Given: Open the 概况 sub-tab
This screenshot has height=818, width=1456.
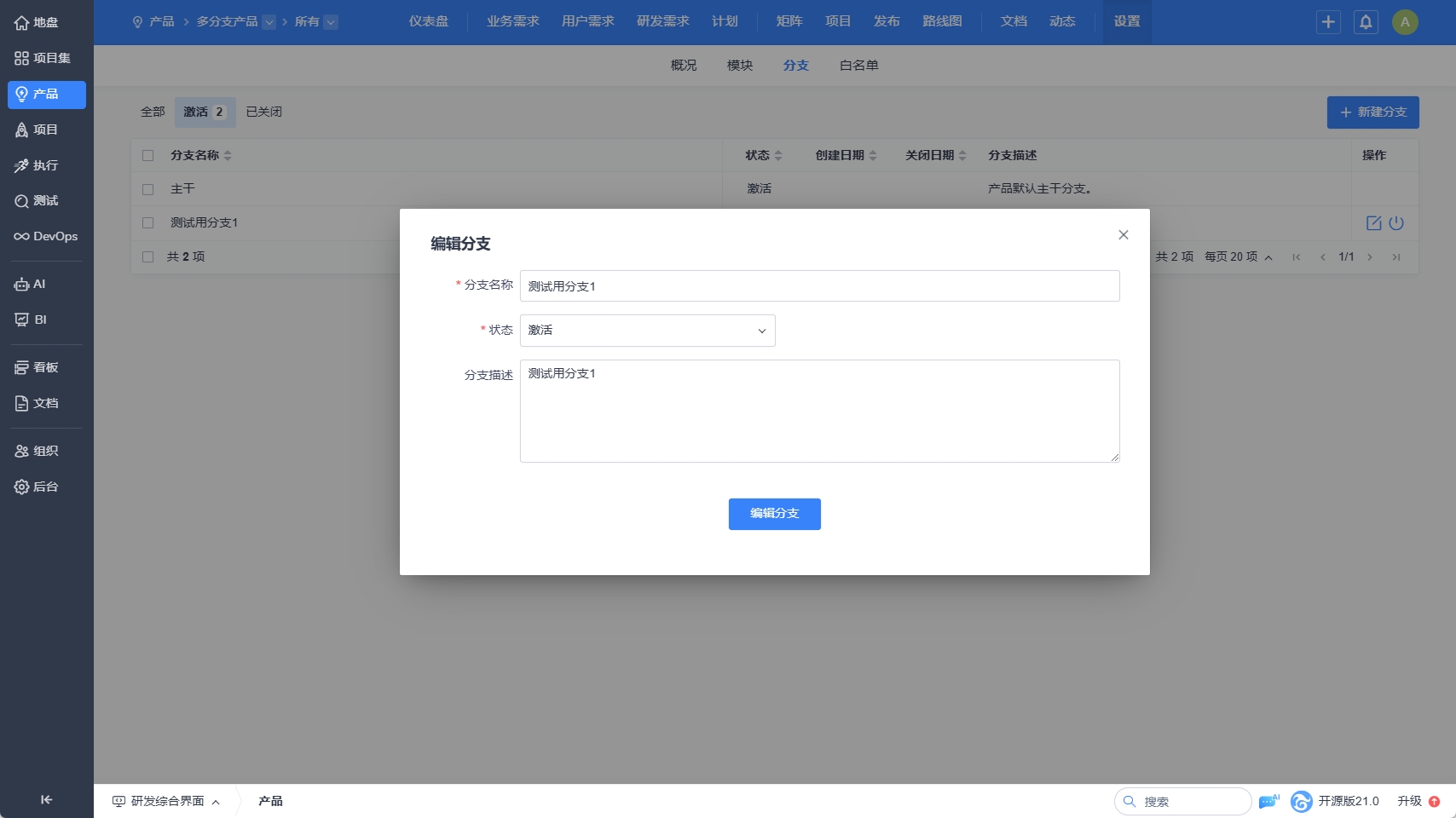Looking at the screenshot, I should (684, 66).
